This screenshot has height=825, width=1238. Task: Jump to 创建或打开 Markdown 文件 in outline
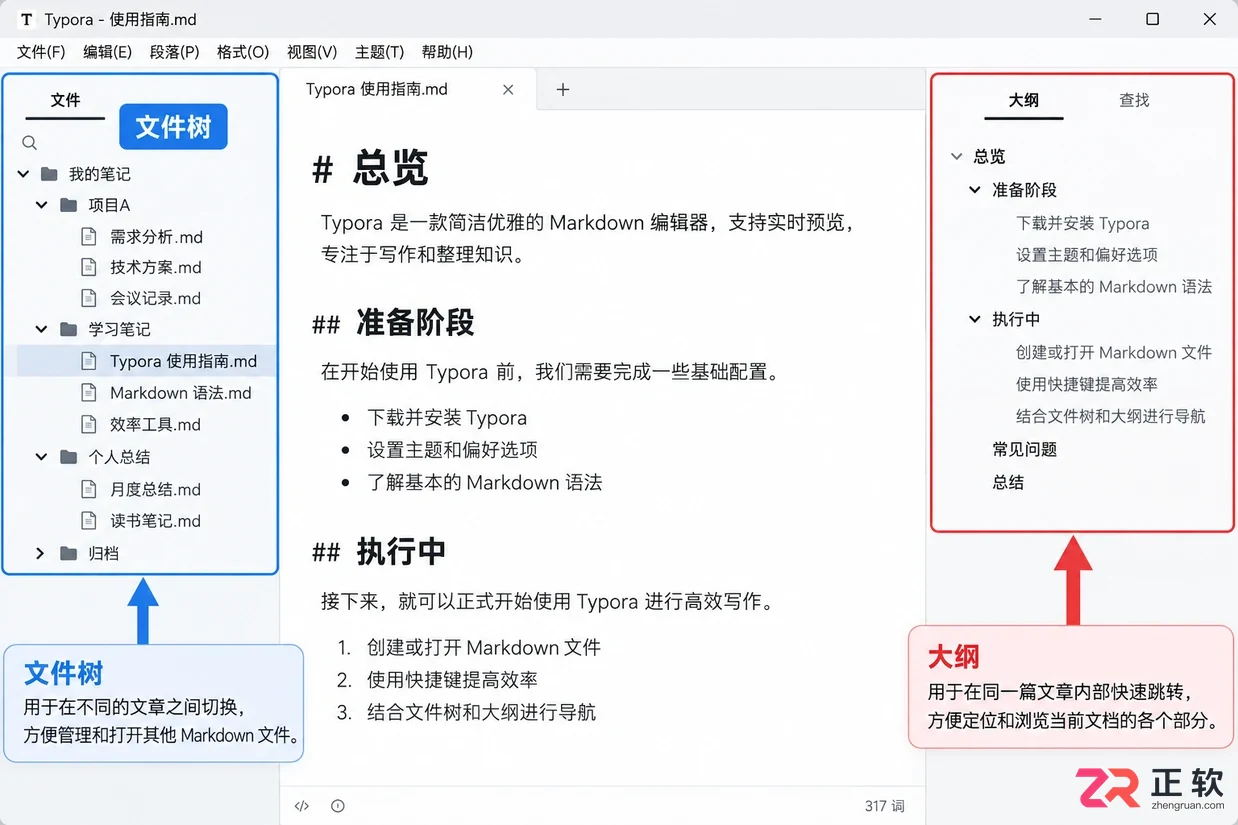click(x=1114, y=353)
